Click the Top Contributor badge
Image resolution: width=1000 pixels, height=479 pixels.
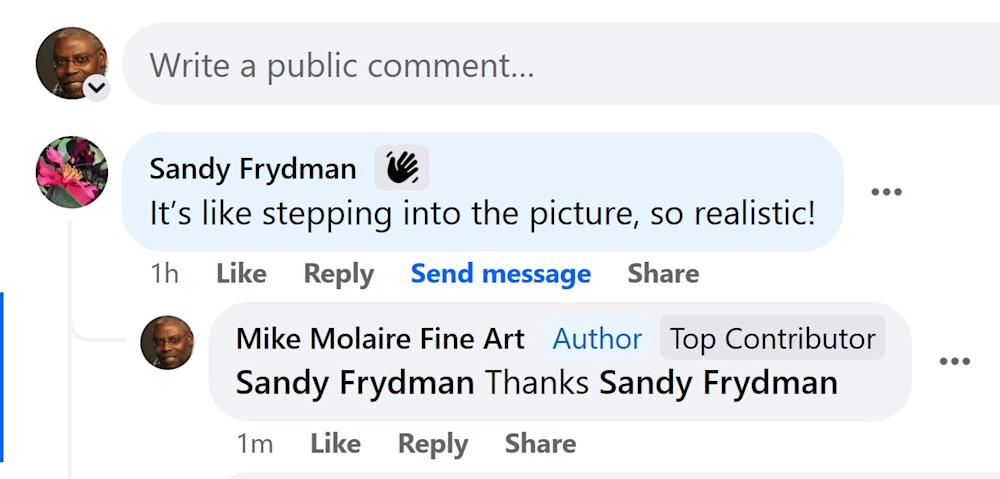(x=772, y=339)
